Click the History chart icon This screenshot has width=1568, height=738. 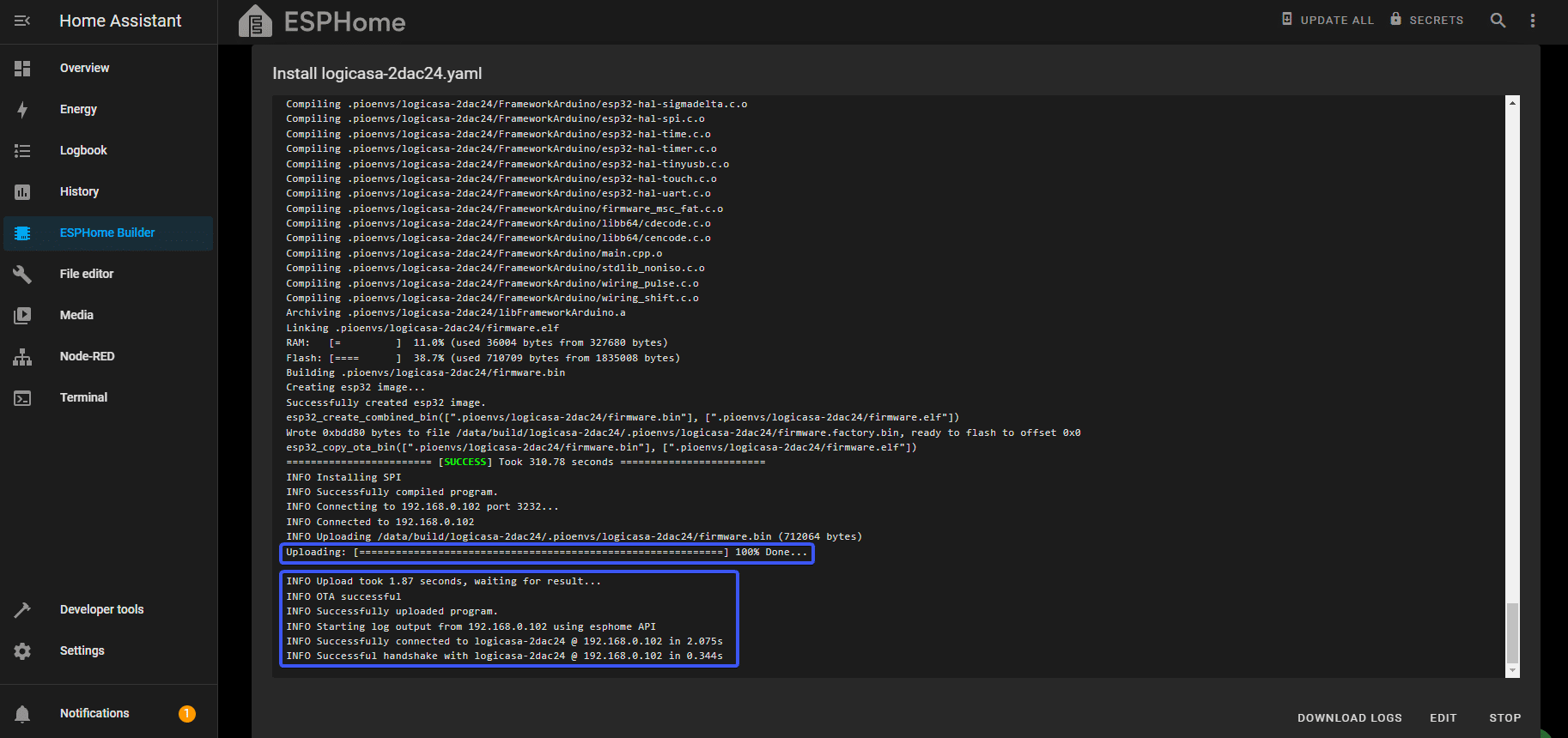pos(22,192)
